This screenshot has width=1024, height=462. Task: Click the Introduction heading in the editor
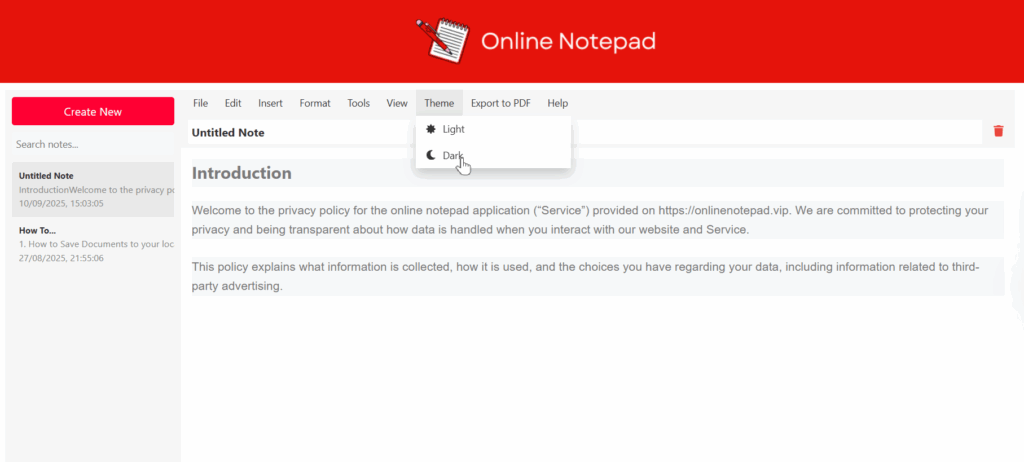coord(242,173)
